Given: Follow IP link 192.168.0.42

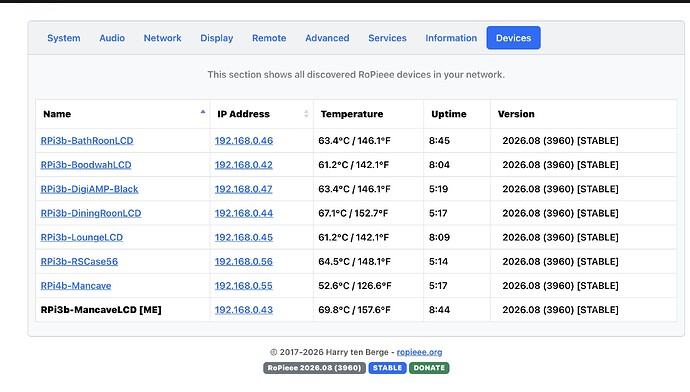Looking at the screenshot, I should tap(244, 165).
